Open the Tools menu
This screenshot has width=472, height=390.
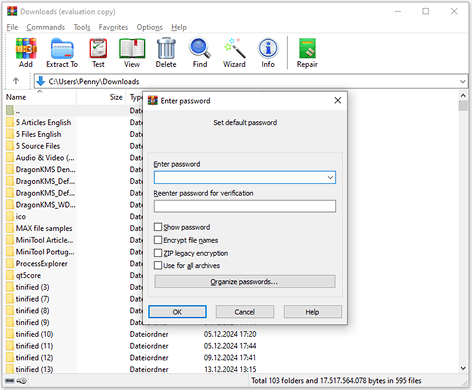[82, 27]
